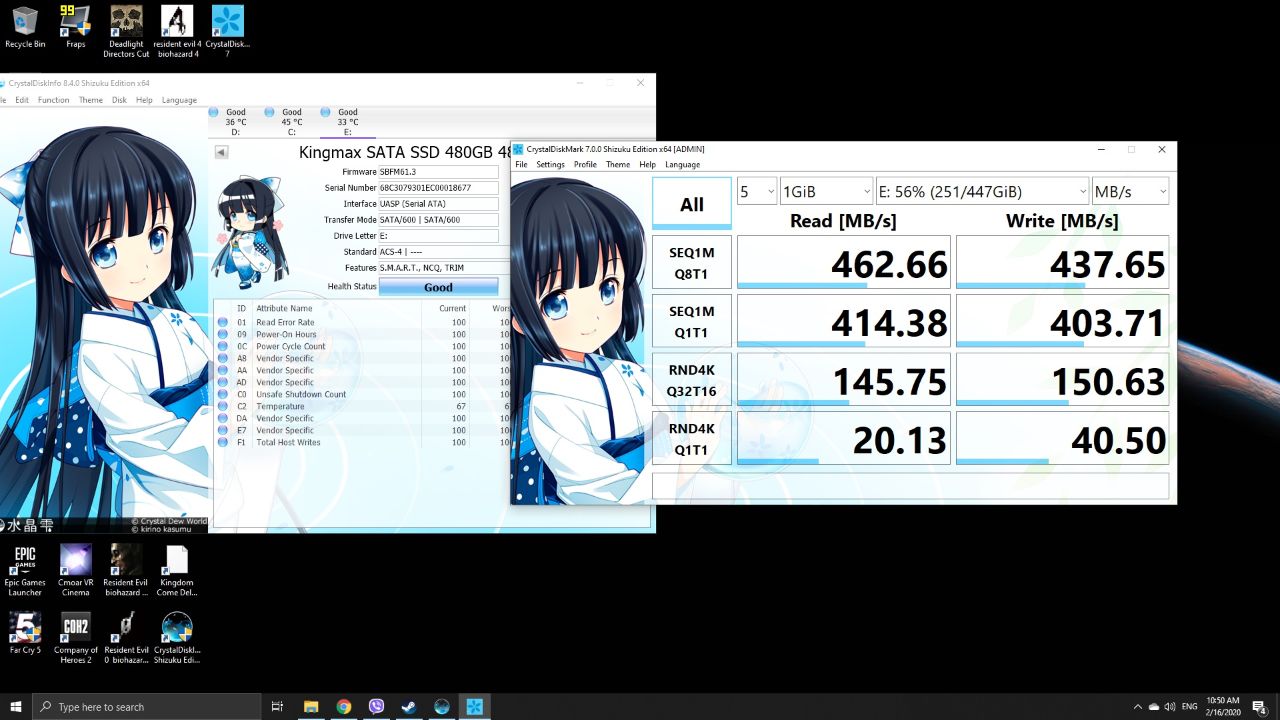
Task: Click the Firmware field SBFM61.3
Action: pos(438,172)
